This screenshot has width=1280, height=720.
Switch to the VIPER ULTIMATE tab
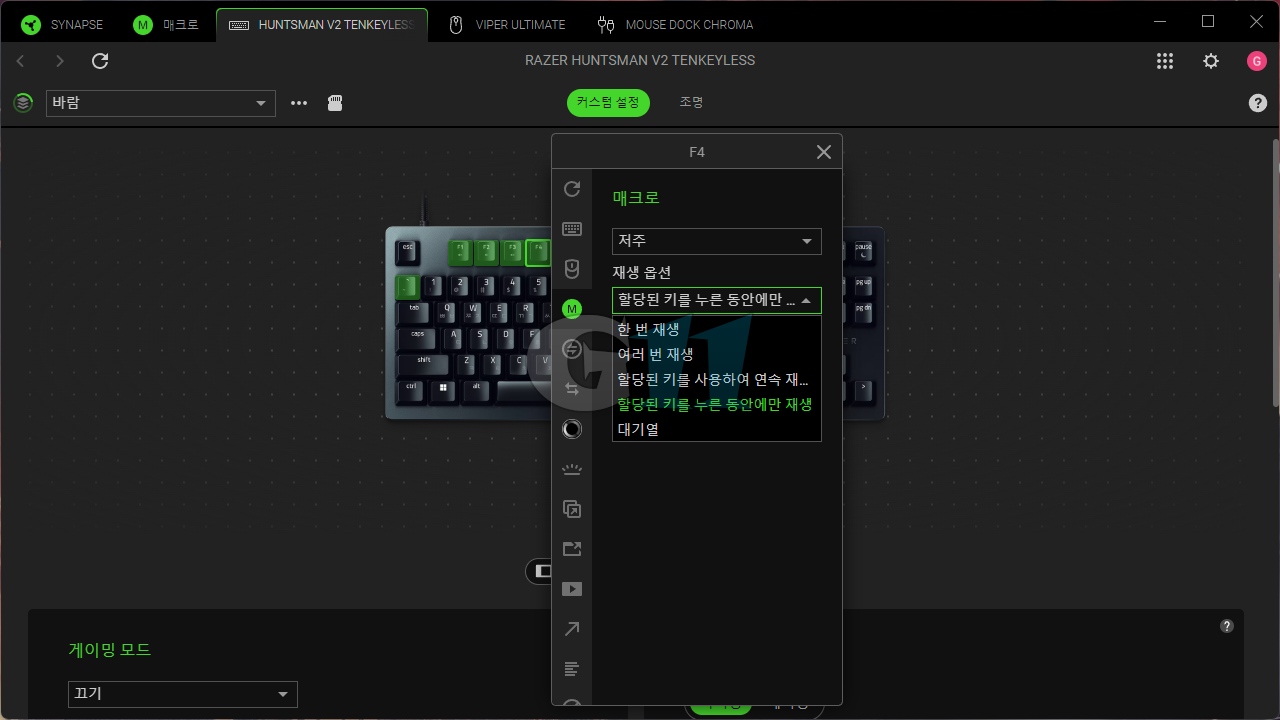pyautogui.click(x=507, y=25)
